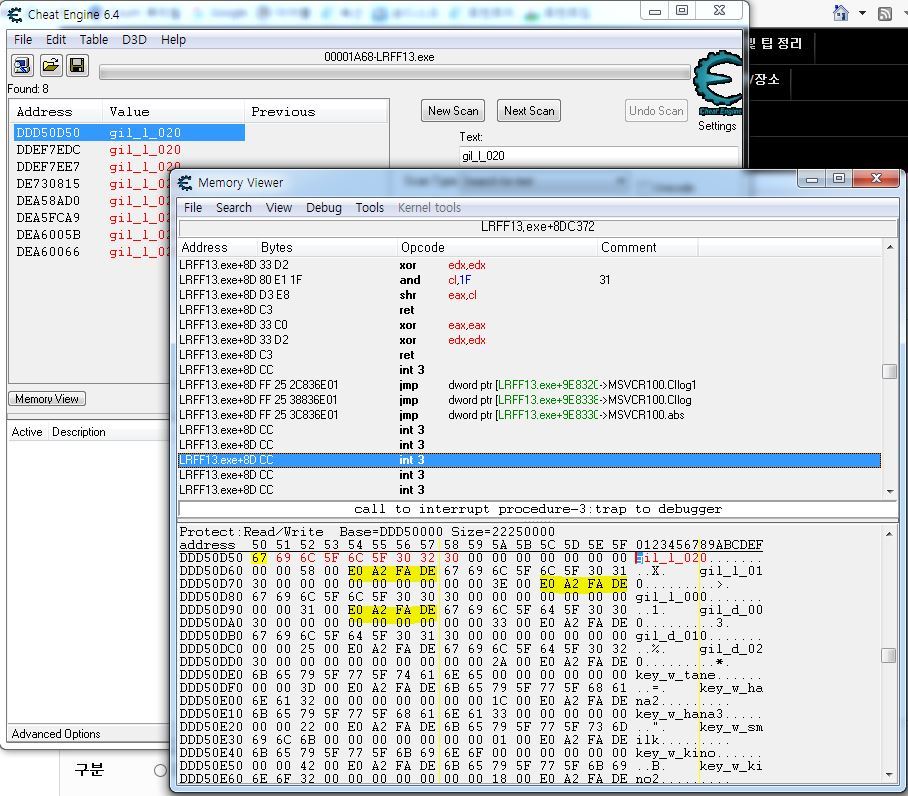Select the 'and cl,1F' disassembler row
The height and width of the screenshot is (796, 908).
point(529,280)
